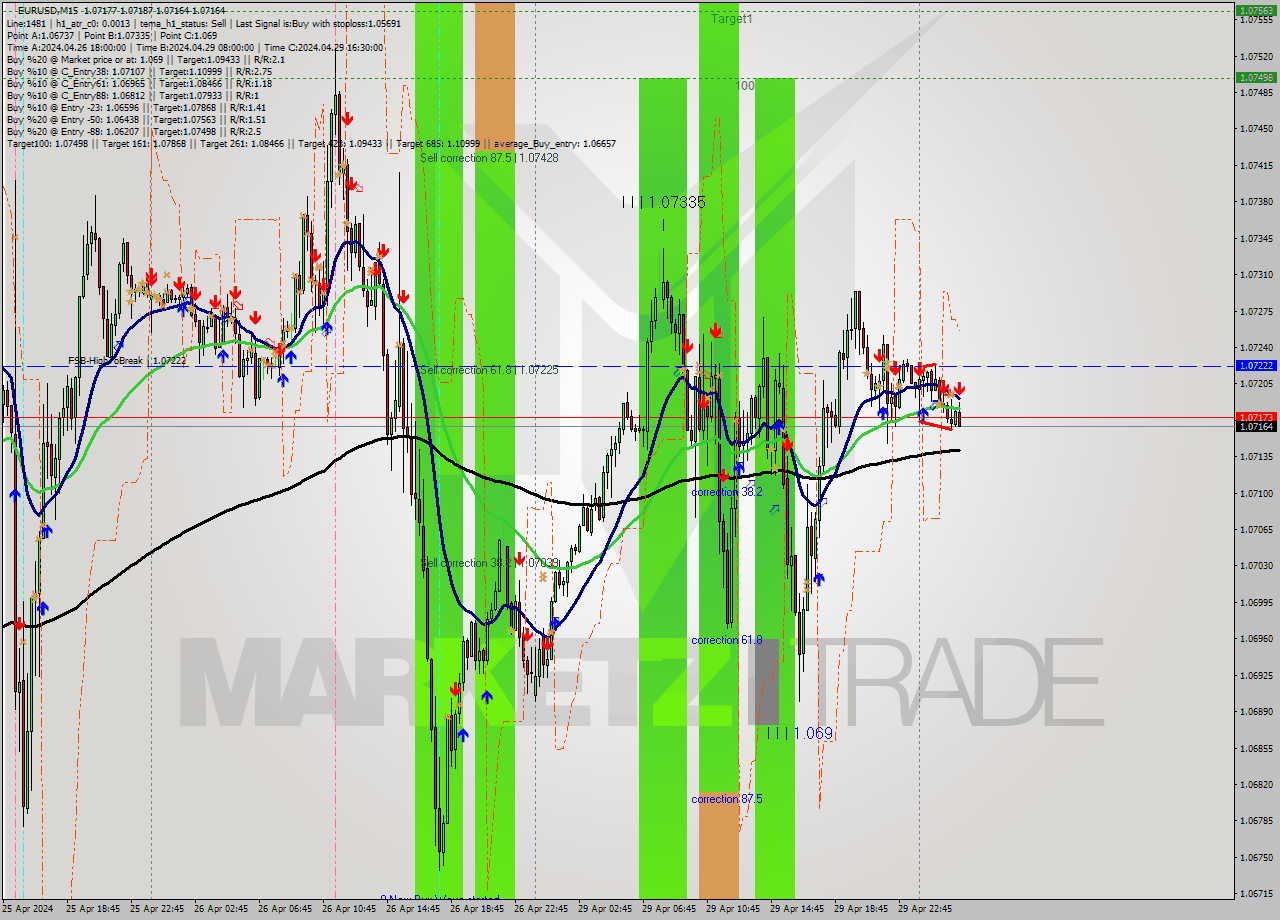1280x920 pixels.
Task: Click the 'Buy %10 @ C_Entry88' line
Action: pyautogui.click(x=132, y=95)
